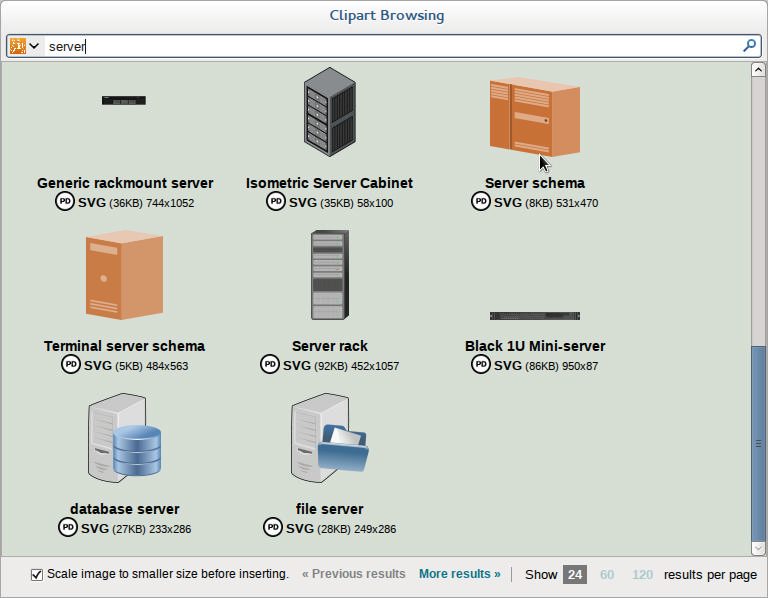Select the Generic rackmount server clipart
Viewport: 768px width, 598px height.
click(x=124, y=100)
